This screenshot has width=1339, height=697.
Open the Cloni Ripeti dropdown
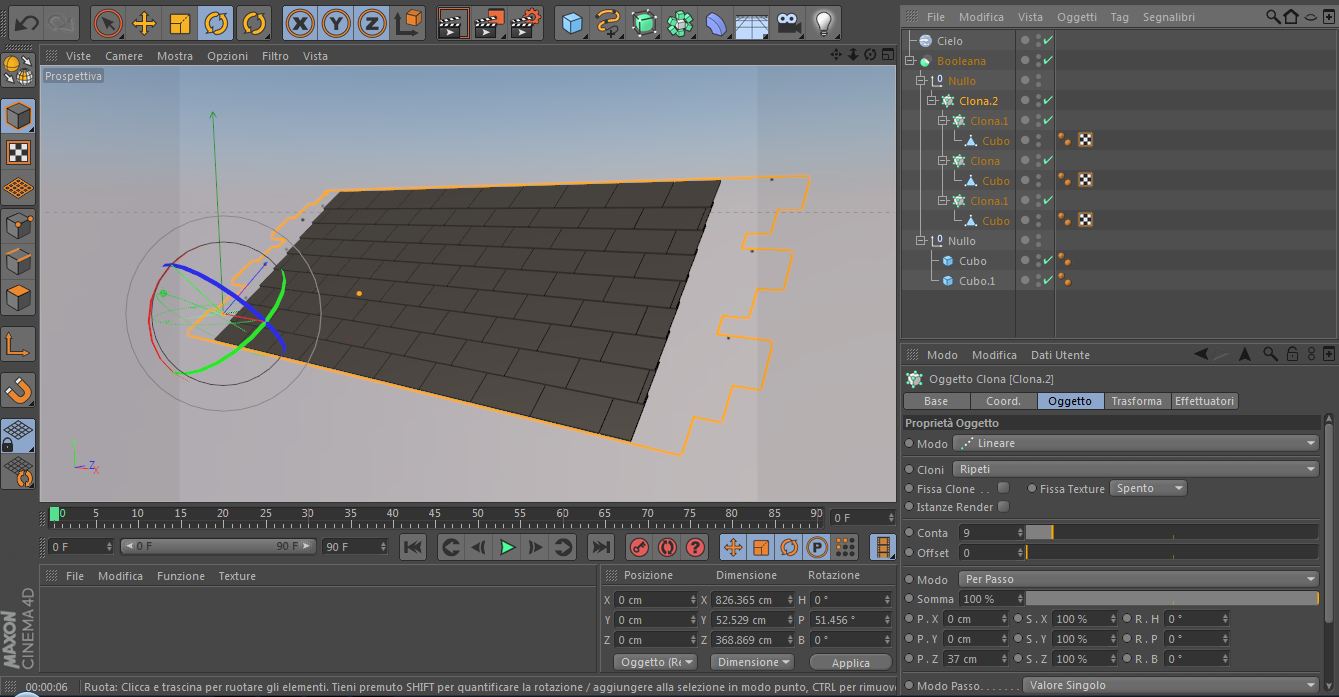tap(1135, 469)
